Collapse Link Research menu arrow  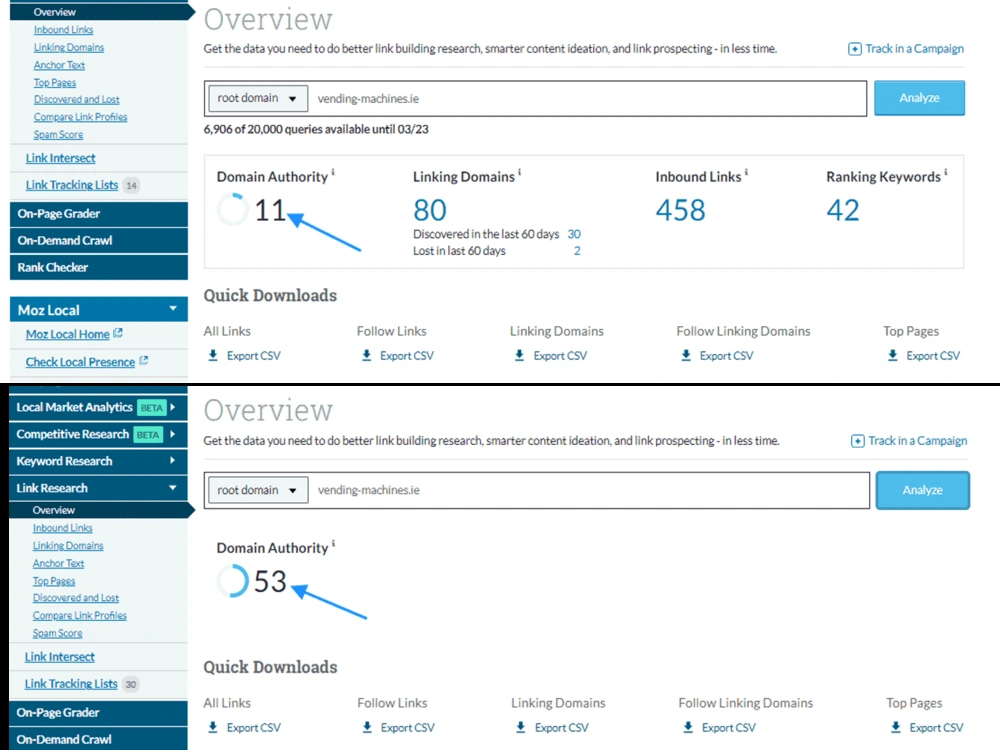[x=172, y=487]
